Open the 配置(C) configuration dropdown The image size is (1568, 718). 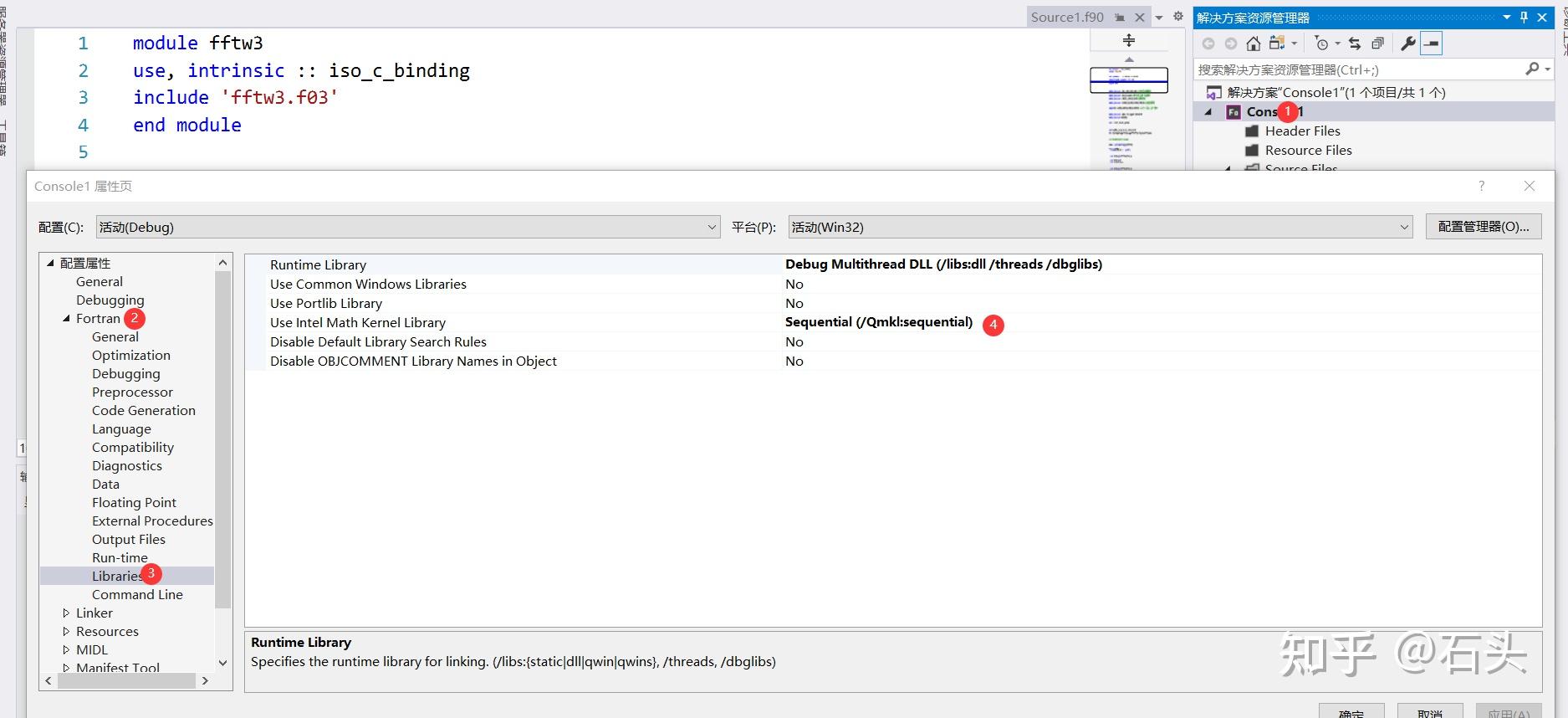pos(407,227)
